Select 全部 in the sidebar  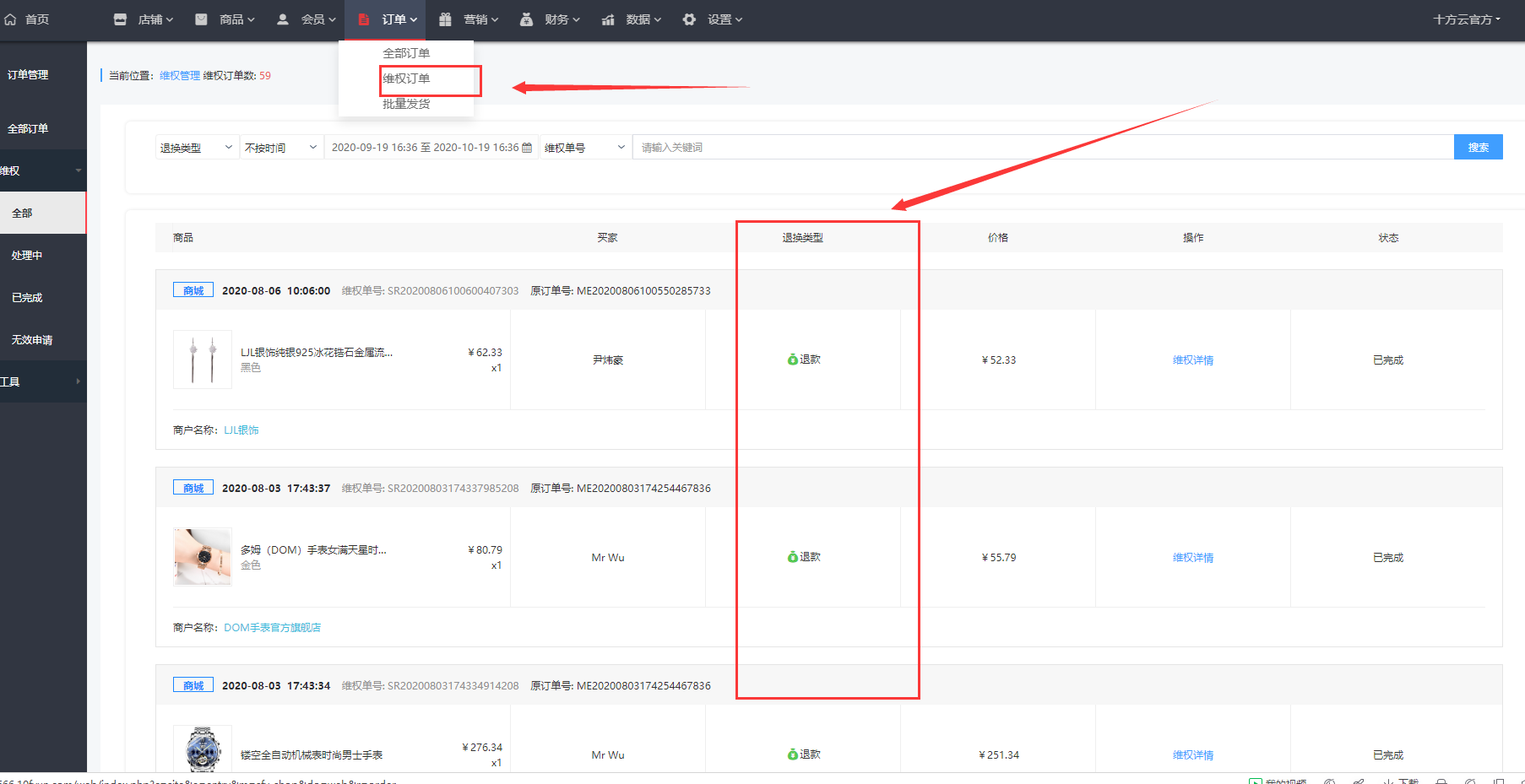(43, 213)
